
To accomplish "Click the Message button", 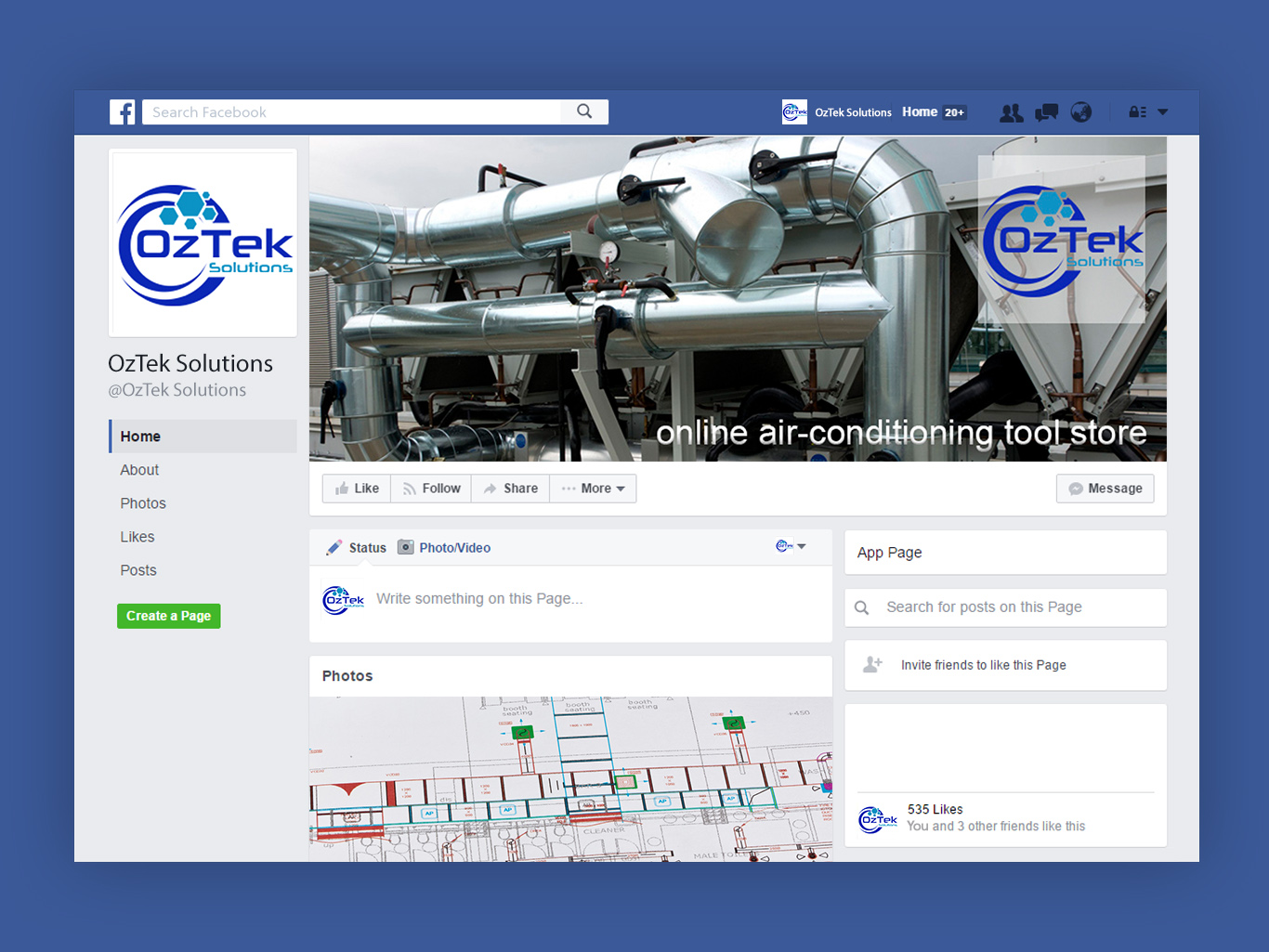I will [1105, 489].
